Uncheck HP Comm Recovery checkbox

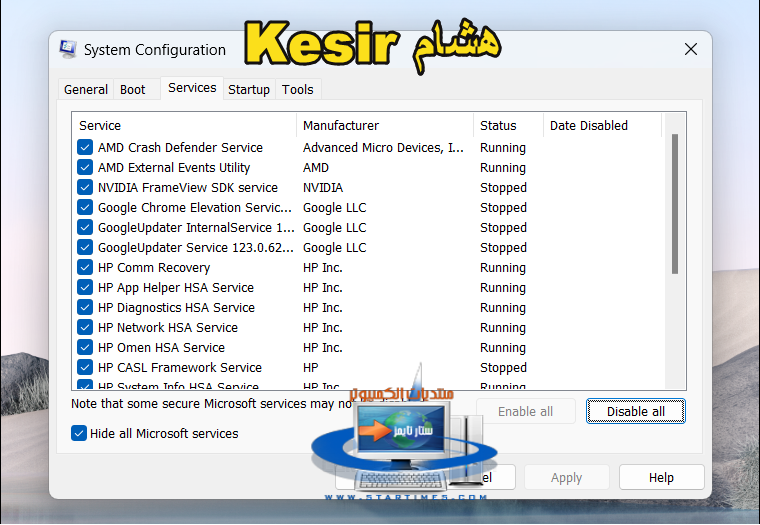point(85,267)
